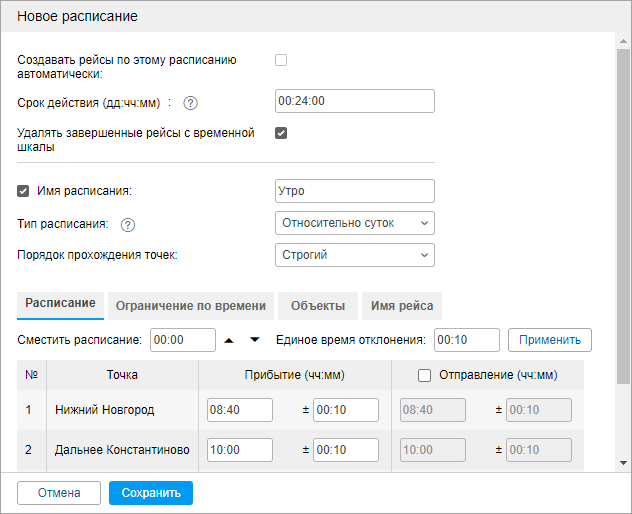The height and width of the screenshot is (514, 632).
Task: Toggle the schedule name checkbox
Action: coord(24,191)
